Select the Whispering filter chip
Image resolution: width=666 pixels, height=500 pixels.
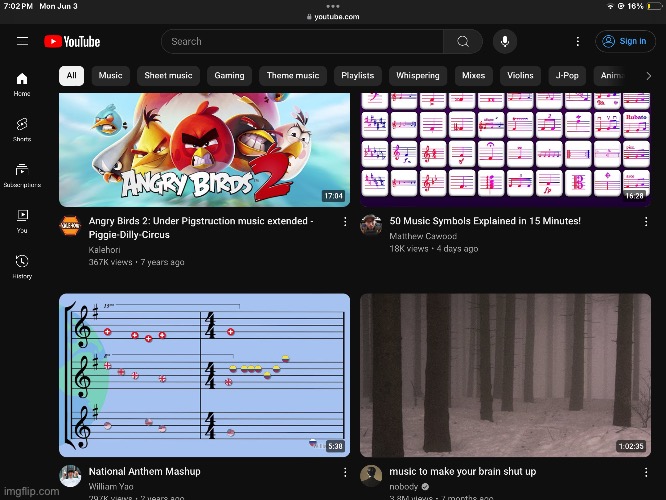(x=418, y=76)
